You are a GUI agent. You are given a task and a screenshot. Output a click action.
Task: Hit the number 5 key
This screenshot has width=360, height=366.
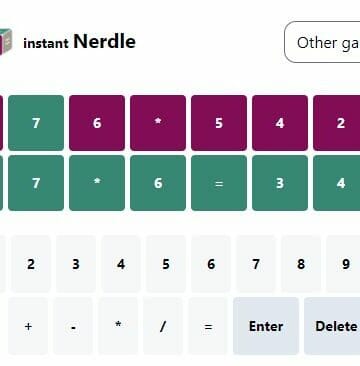(166, 264)
